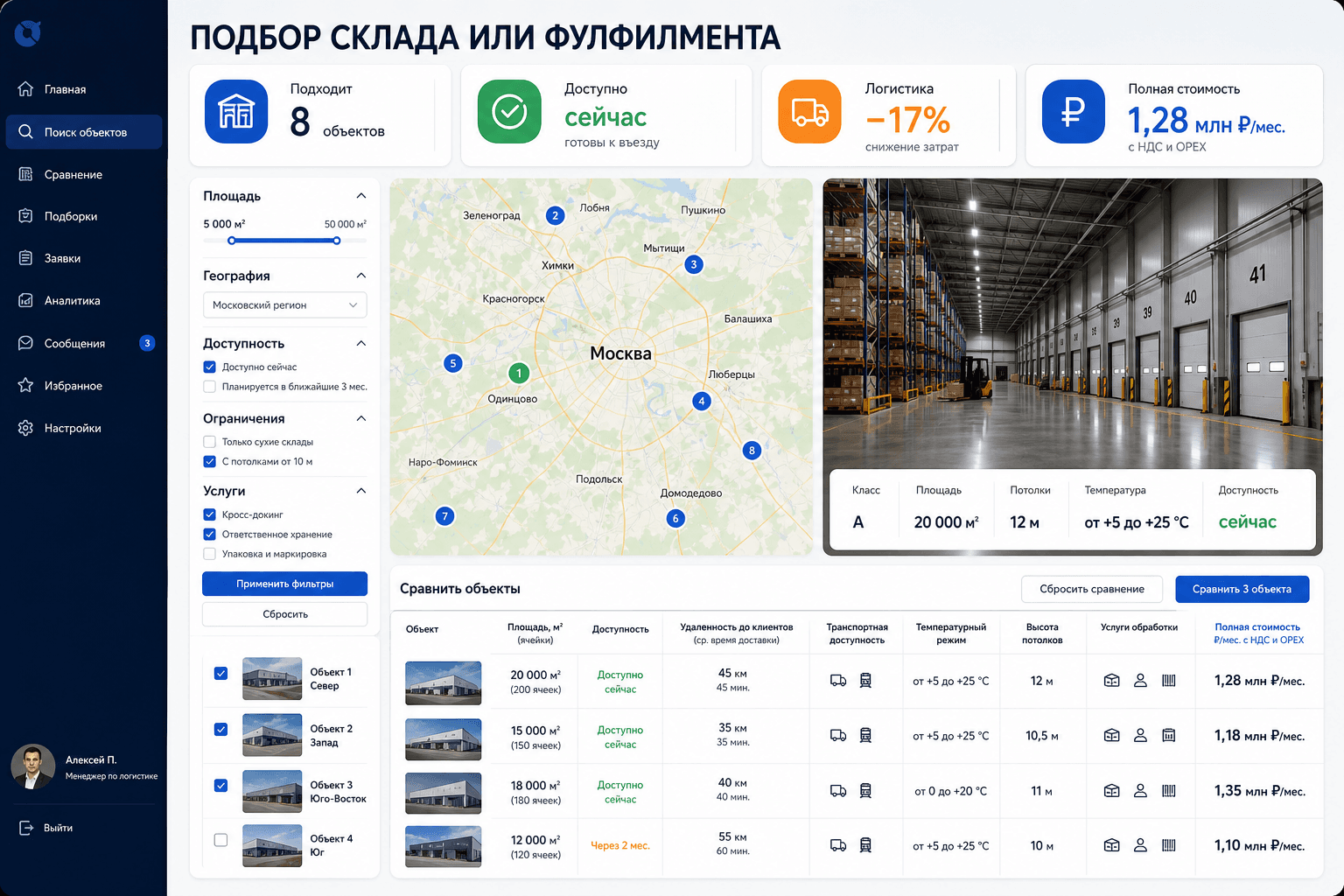Viewport: 1344px width, 896px height.
Task: Open the Московский регион dropdown
Action: [284, 305]
